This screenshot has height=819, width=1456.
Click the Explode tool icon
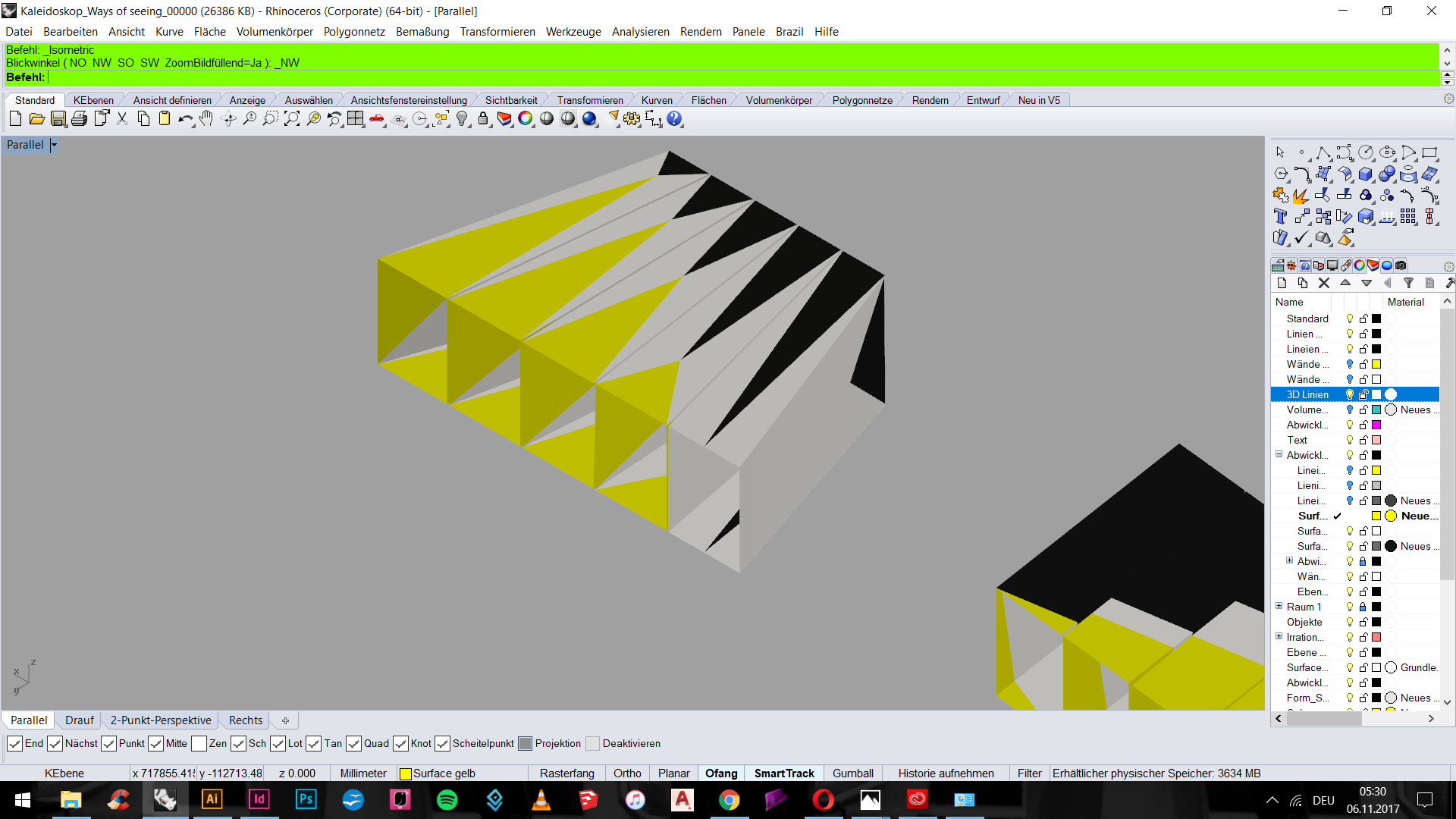point(1301,196)
